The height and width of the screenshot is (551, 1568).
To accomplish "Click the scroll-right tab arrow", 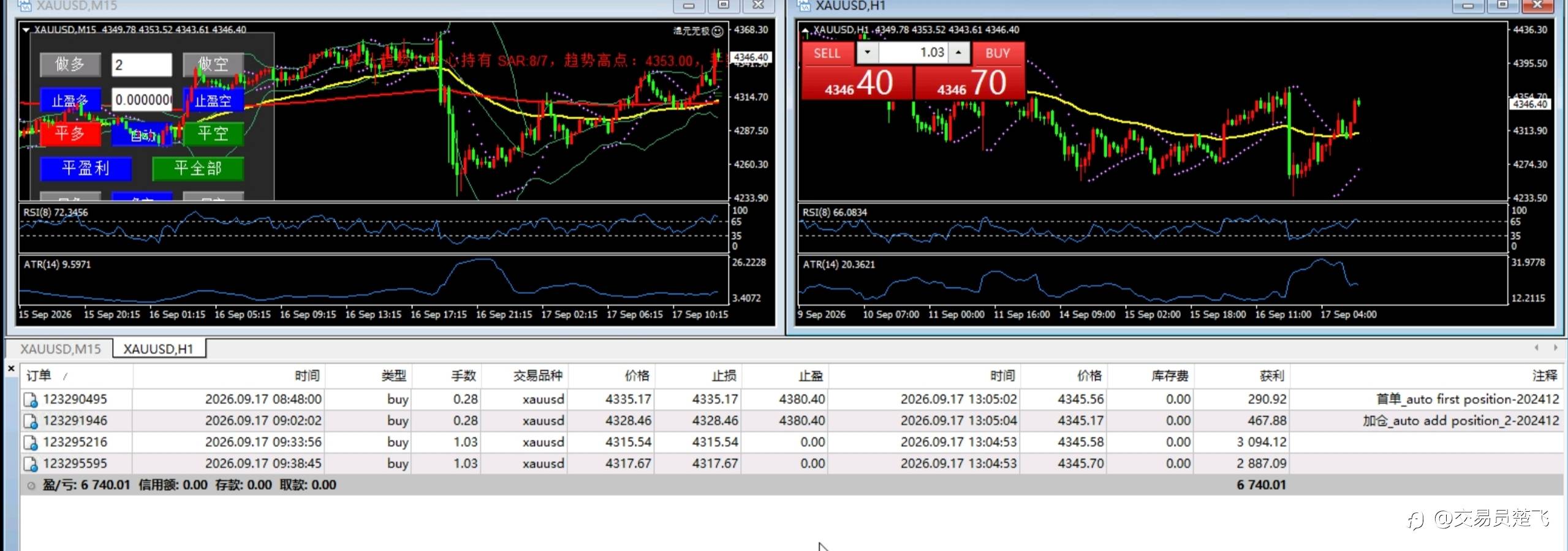I will click(x=1556, y=348).
